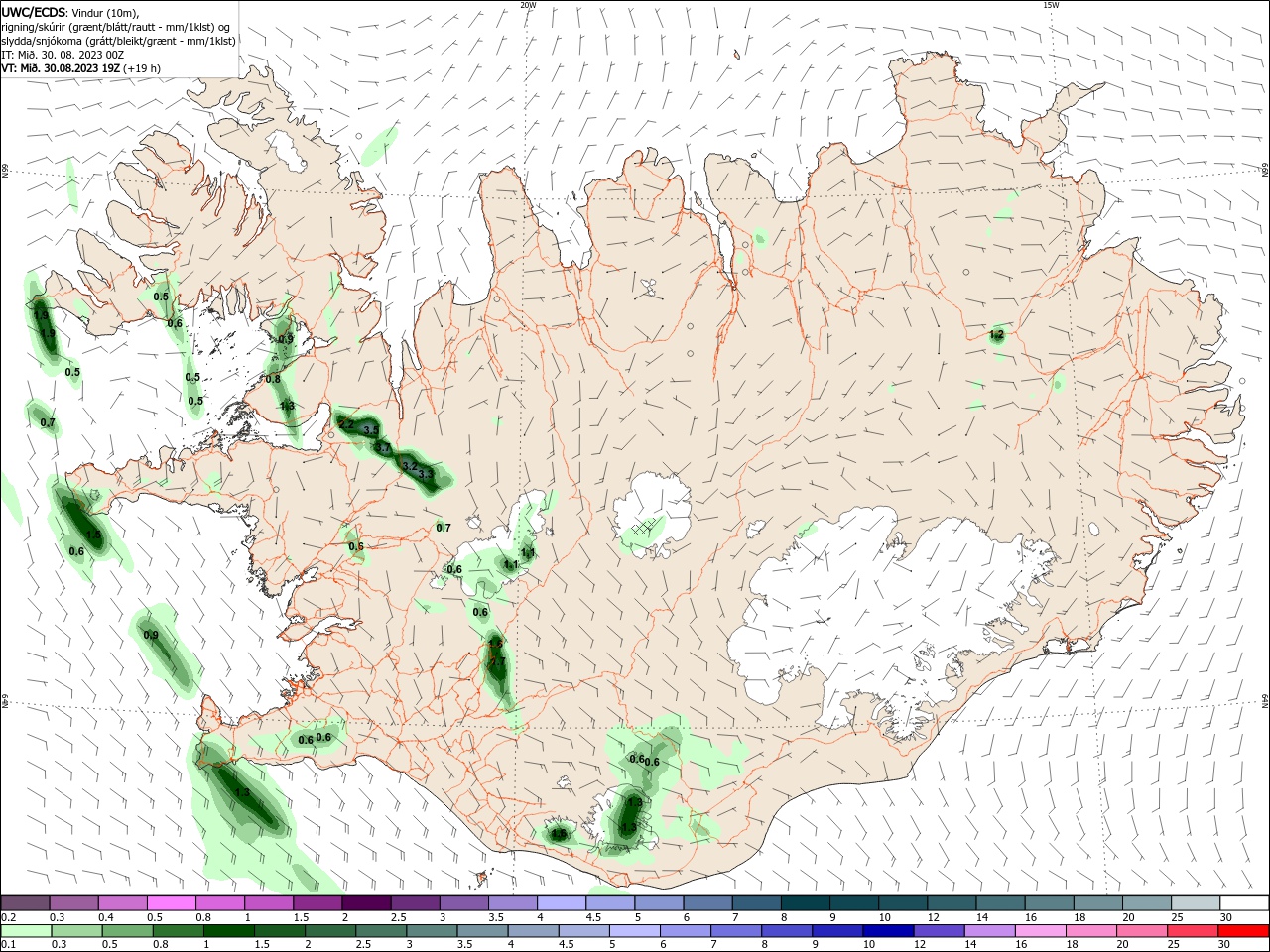1270x952 pixels.
Task: Select the 3.2 precipitation value on map
Action: (x=410, y=465)
